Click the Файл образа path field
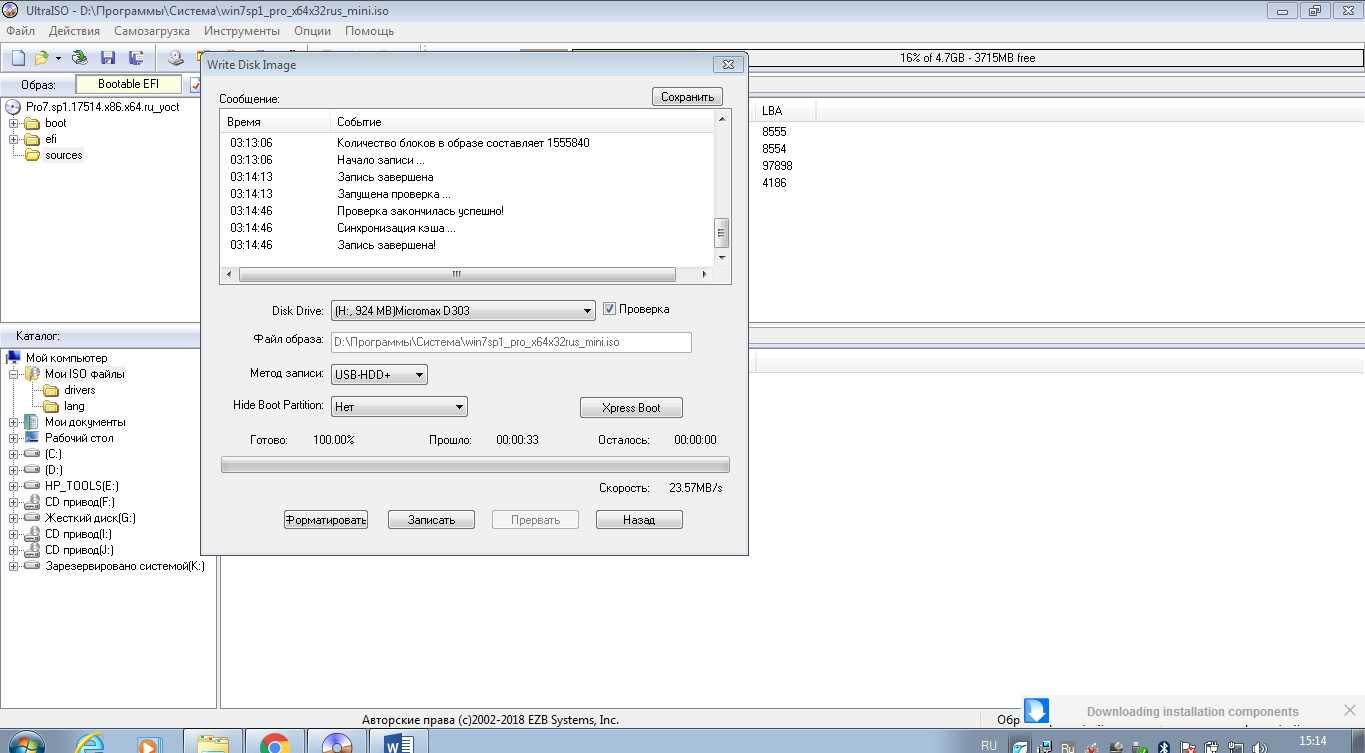This screenshot has width=1365, height=753. click(x=511, y=342)
